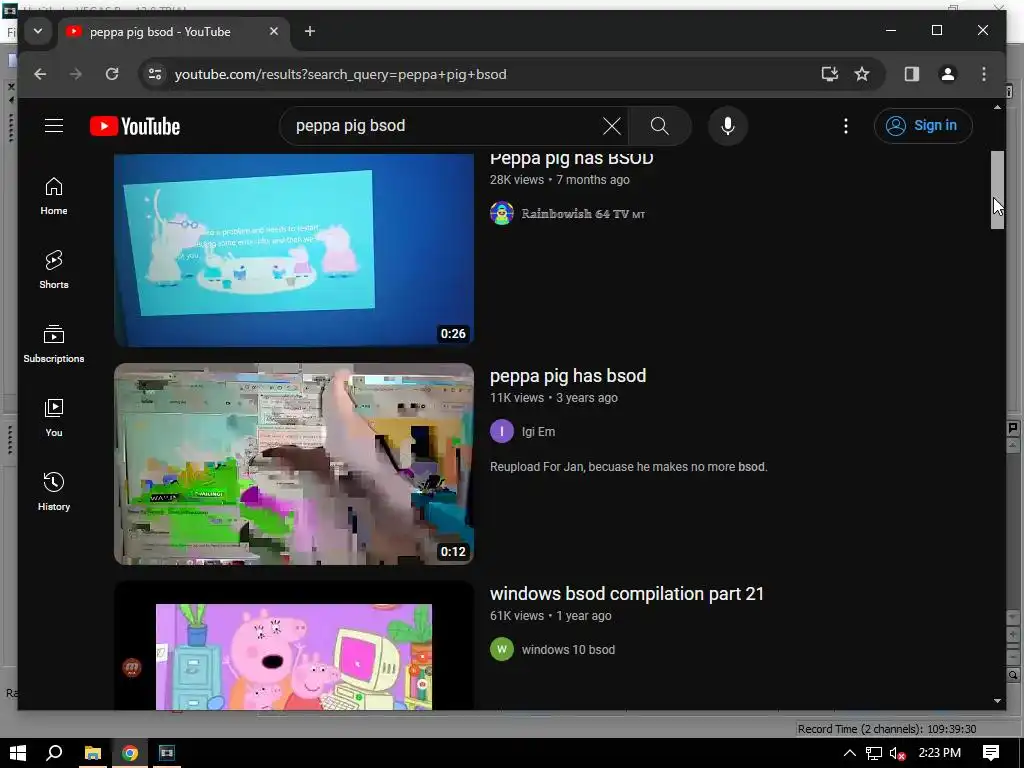This screenshot has width=1024, height=768.
Task: Click the scrollbar up arrow
Action: [x=997, y=107]
